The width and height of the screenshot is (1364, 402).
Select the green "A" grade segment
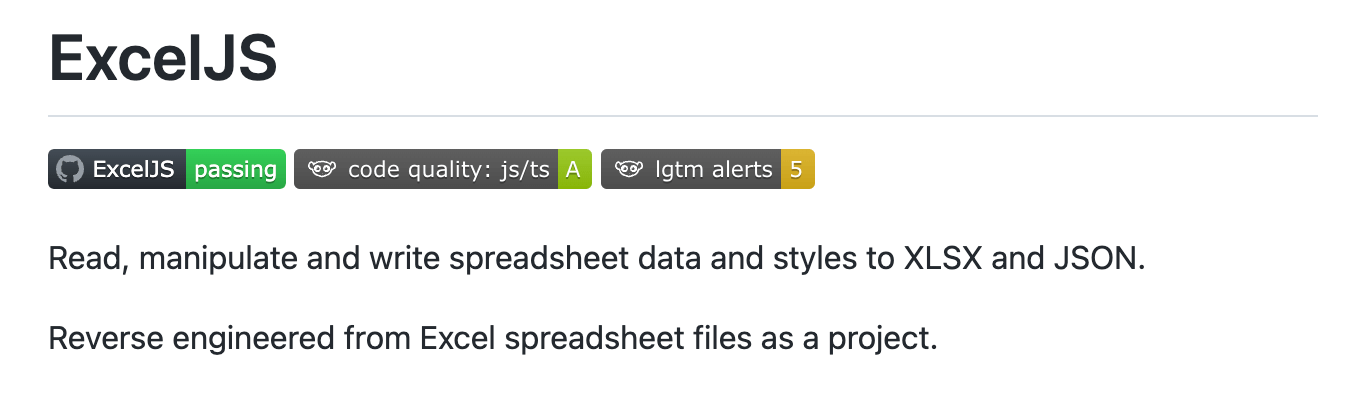[x=574, y=169]
